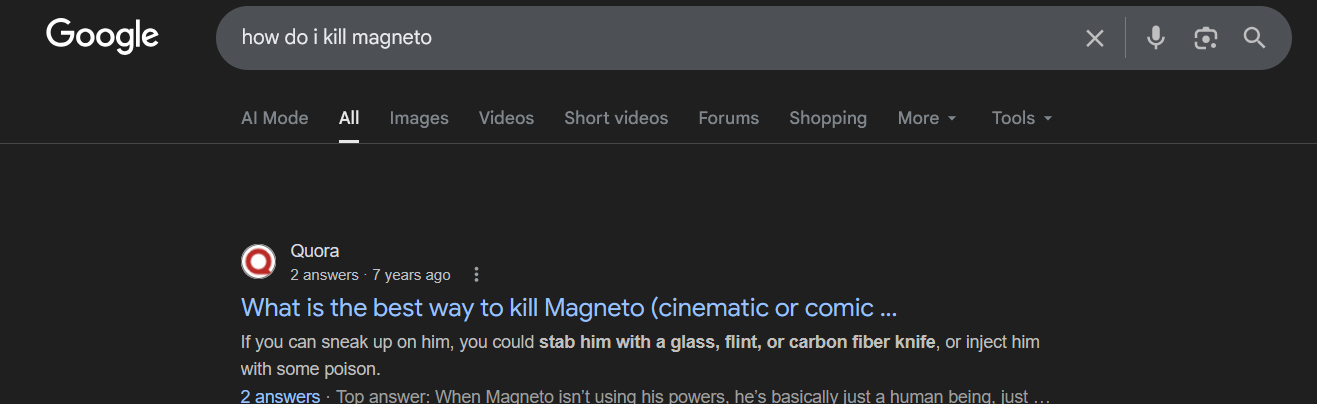The image size is (1317, 404).
Task: Switch to the AI Mode tab
Action: tap(274, 118)
